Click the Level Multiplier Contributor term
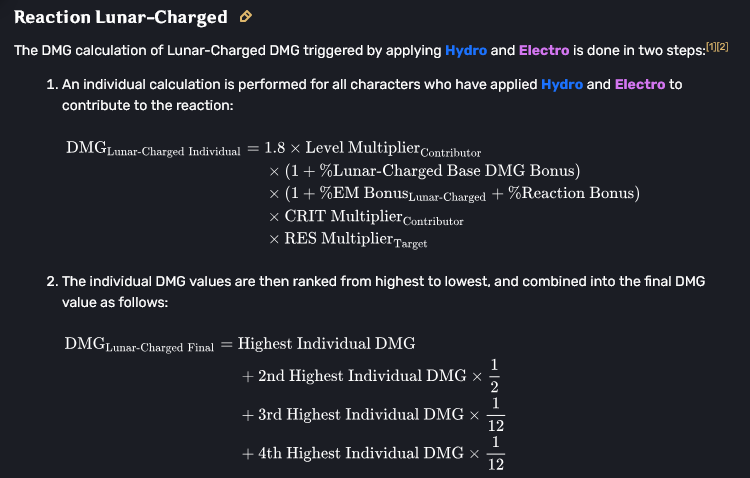 393,148
